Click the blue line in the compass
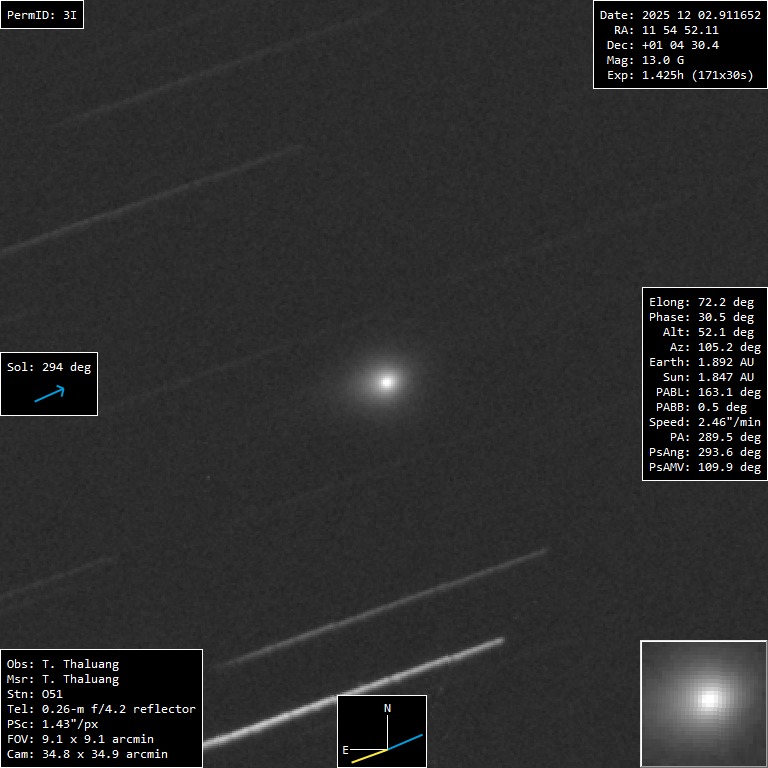768x768 pixels. click(x=406, y=742)
